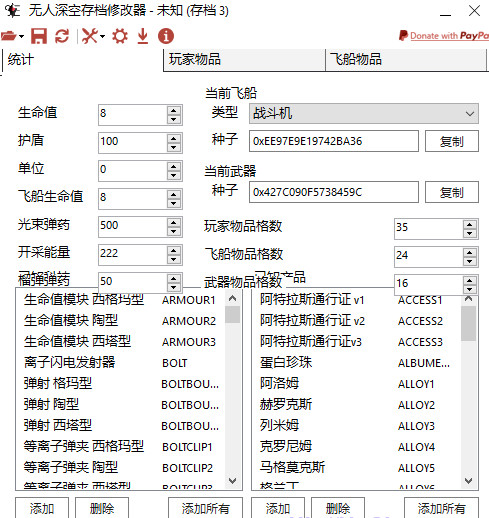The image size is (489, 518).
Task: Save changes with the floppy disk icon
Action: coord(39,36)
